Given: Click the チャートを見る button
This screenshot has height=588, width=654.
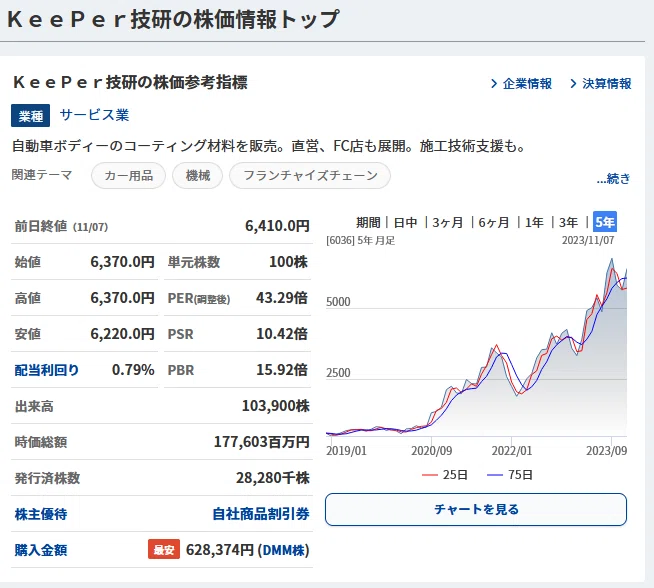Looking at the screenshot, I should [x=476, y=510].
